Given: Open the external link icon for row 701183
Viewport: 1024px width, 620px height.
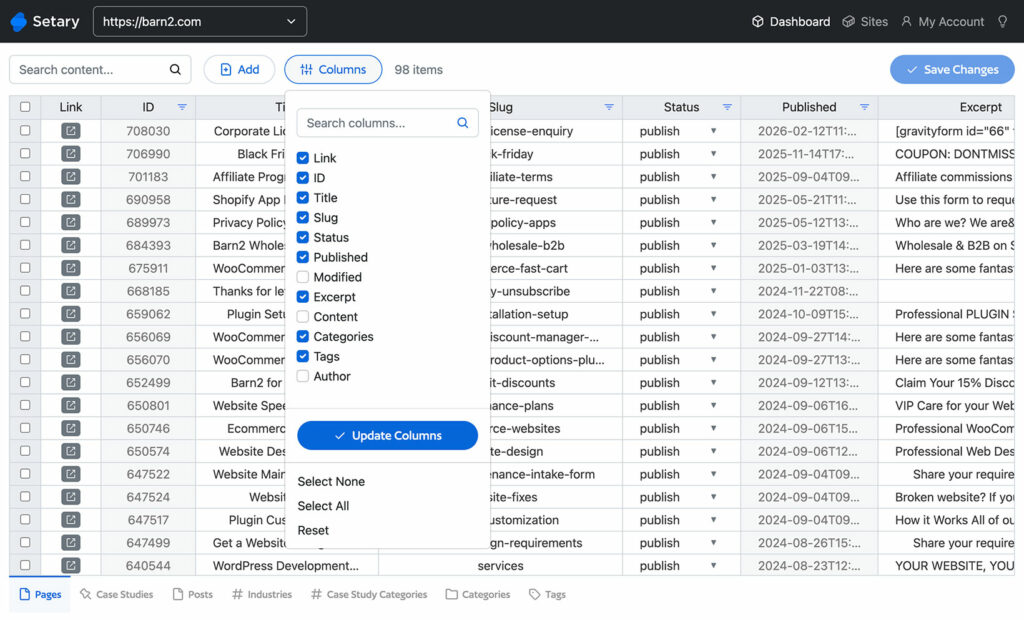Looking at the screenshot, I should (71, 176).
